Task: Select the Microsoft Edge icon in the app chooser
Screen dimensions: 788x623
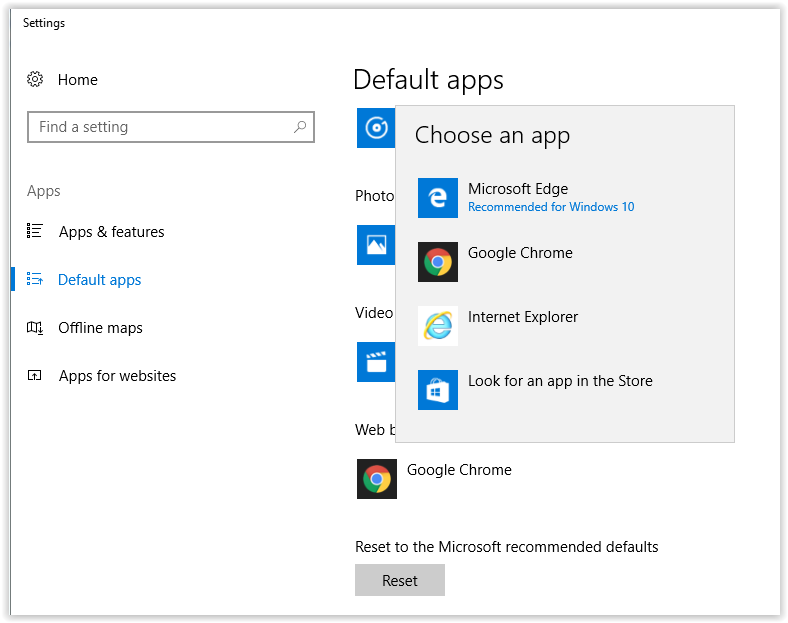Action: (438, 198)
